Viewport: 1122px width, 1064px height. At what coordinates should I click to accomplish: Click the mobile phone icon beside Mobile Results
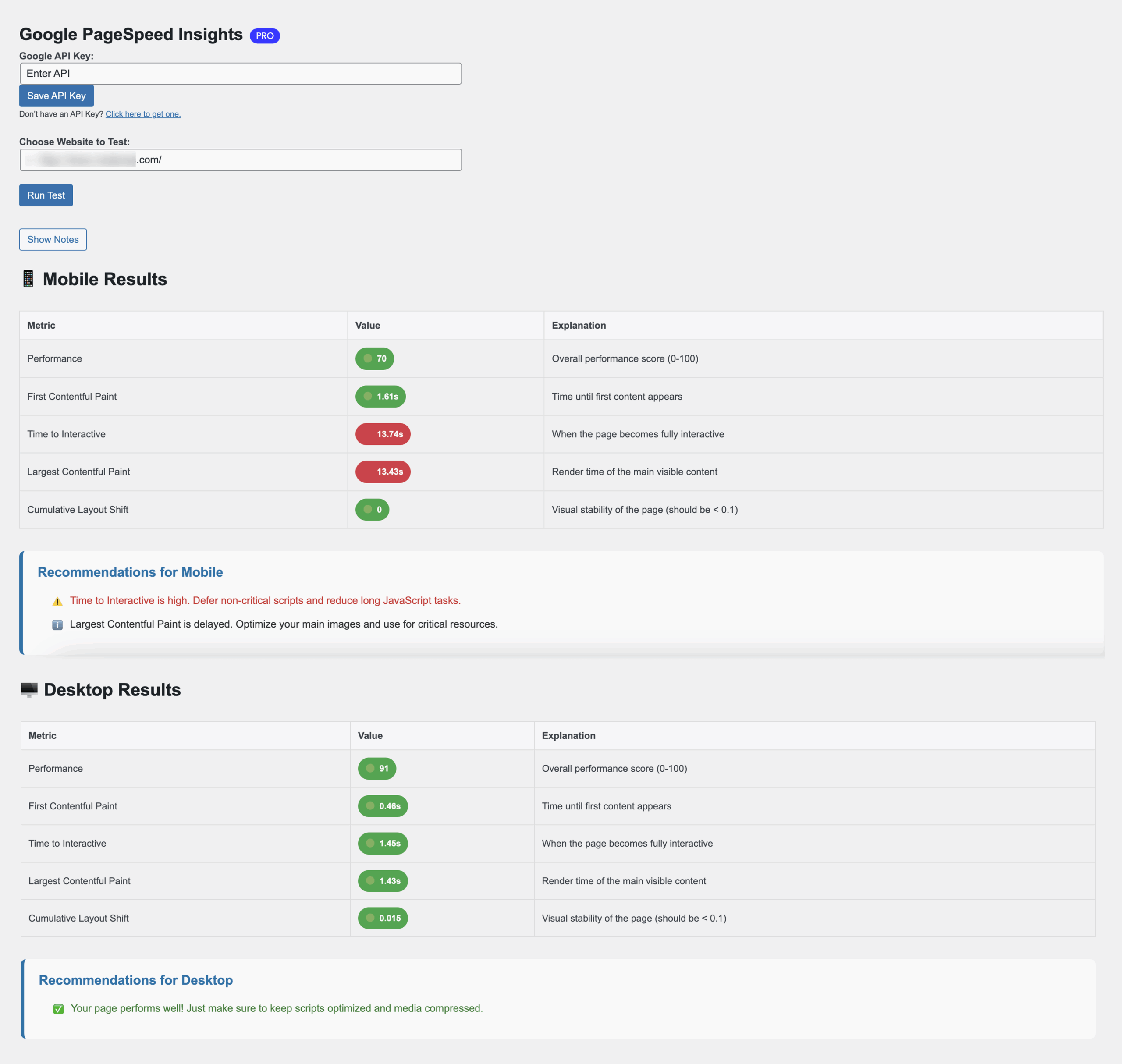click(x=28, y=279)
